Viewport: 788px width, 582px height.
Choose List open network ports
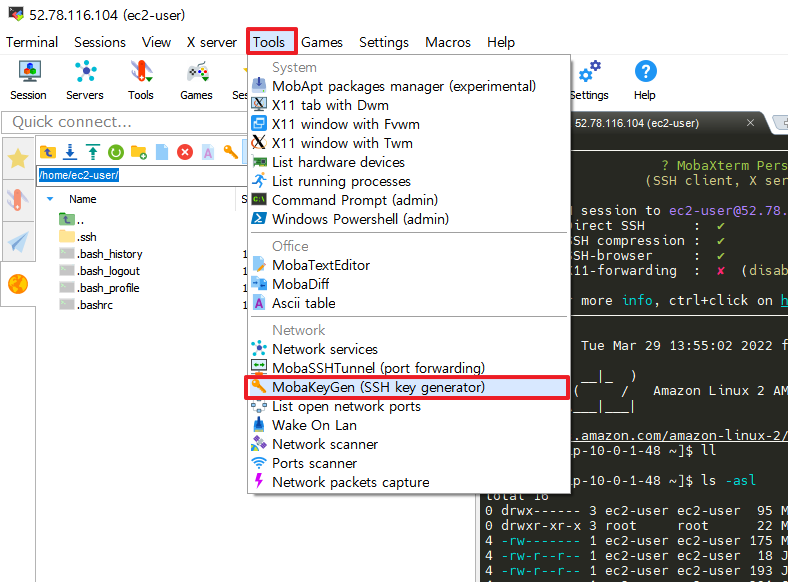(408, 406)
